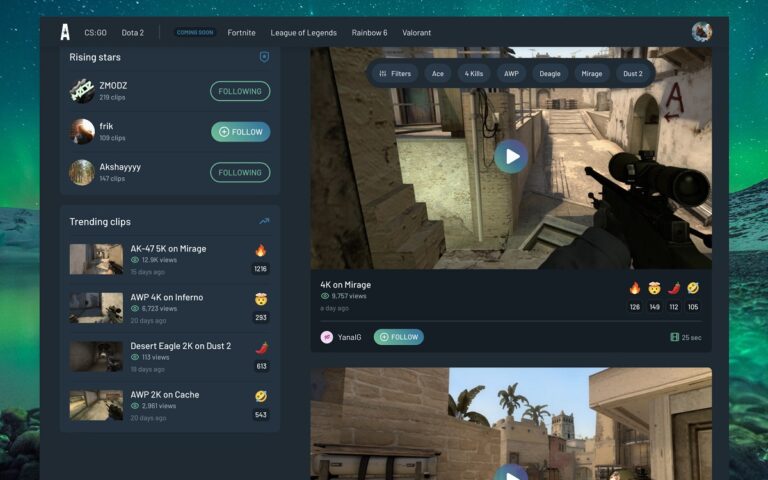Open the Rainbow 6 tab
The width and height of the screenshot is (768, 480).
(x=369, y=33)
